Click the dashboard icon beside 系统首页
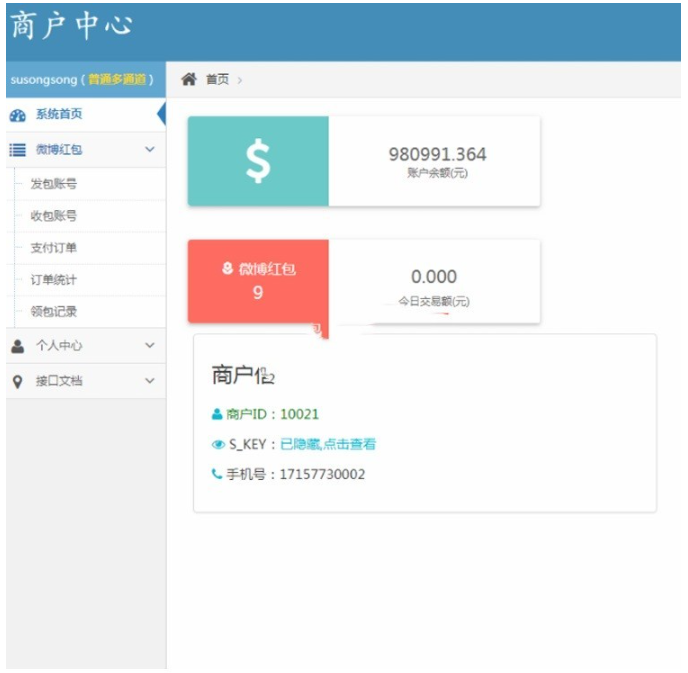The width and height of the screenshot is (688, 673). [x=17, y=115]
